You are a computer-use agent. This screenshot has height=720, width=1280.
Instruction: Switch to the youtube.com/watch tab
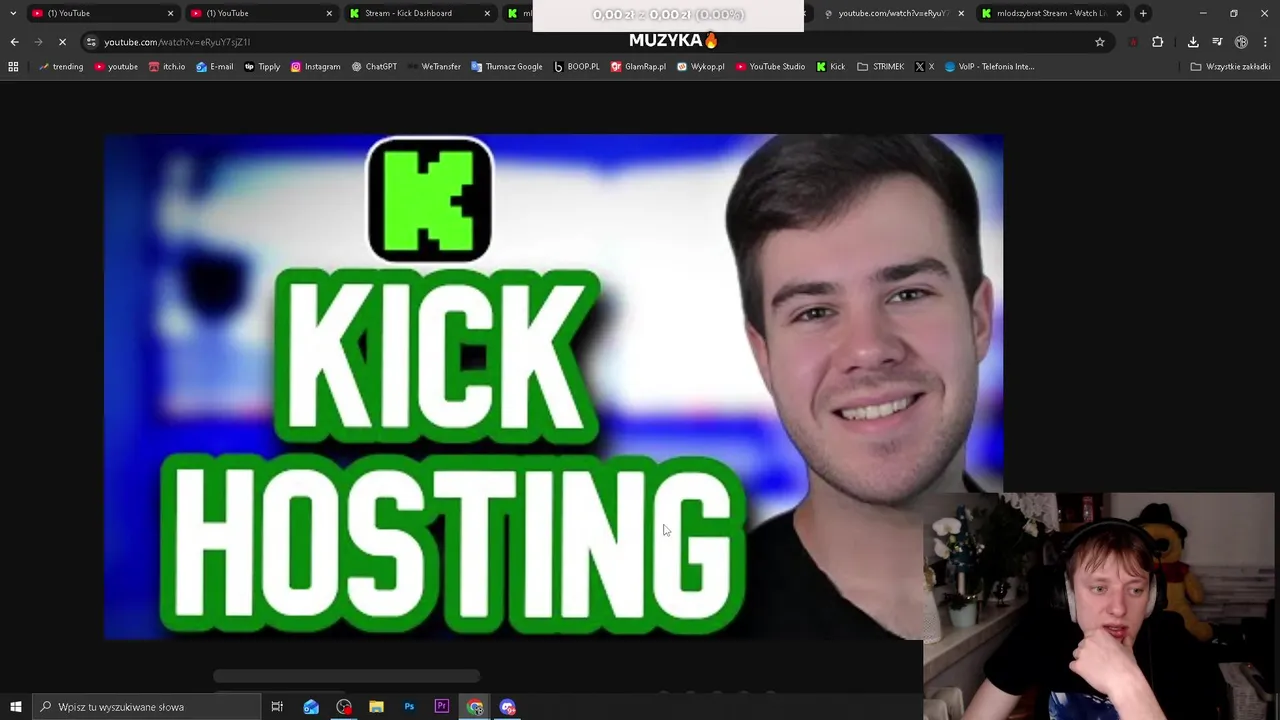892,13
